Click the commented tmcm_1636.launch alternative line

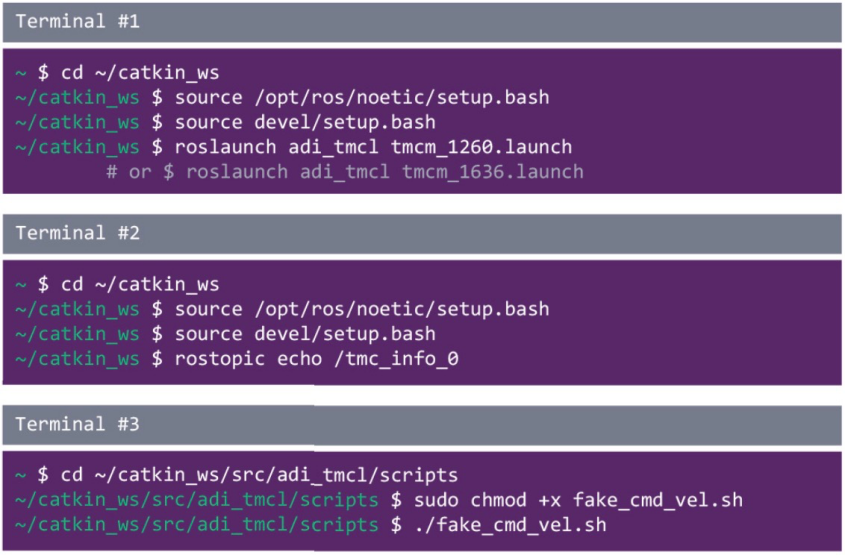pyautogui.click(x=345, y=172)
